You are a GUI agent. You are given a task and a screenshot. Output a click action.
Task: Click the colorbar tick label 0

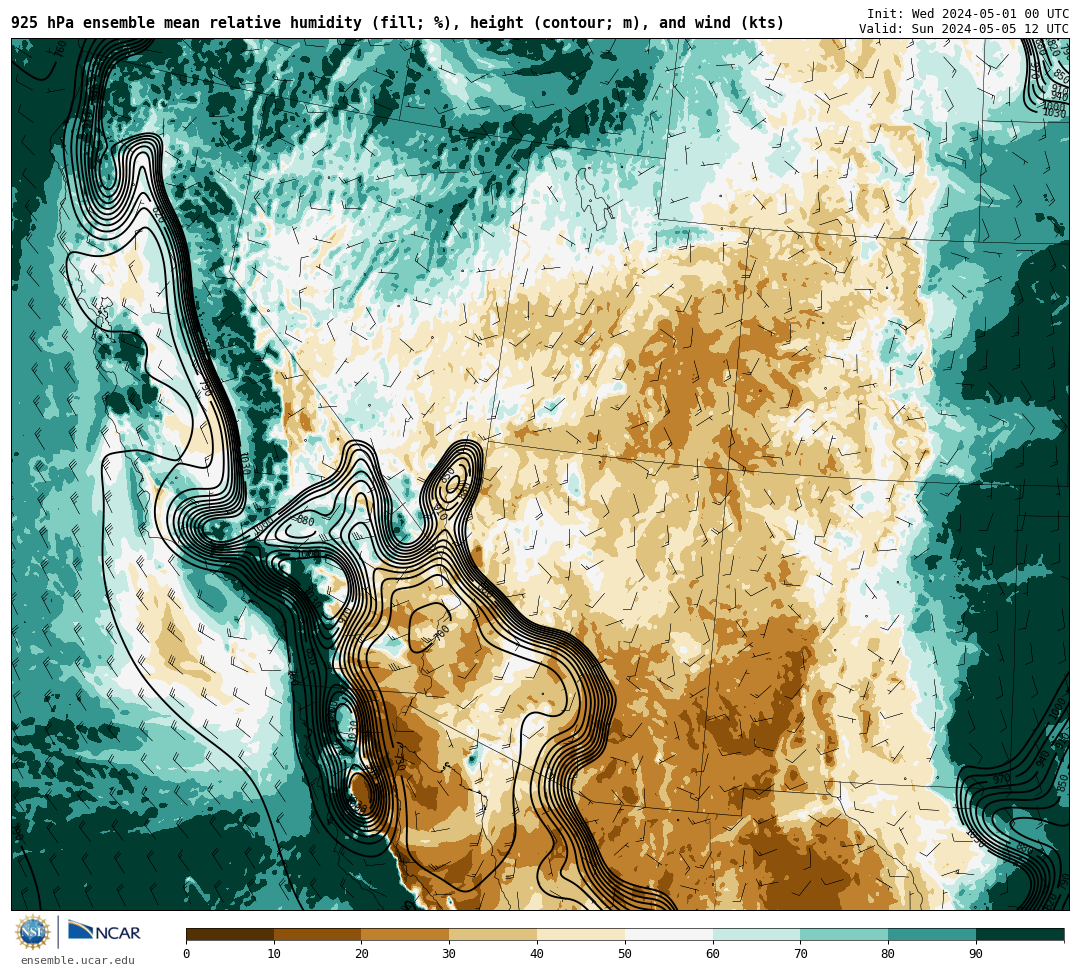coord(187,954)
